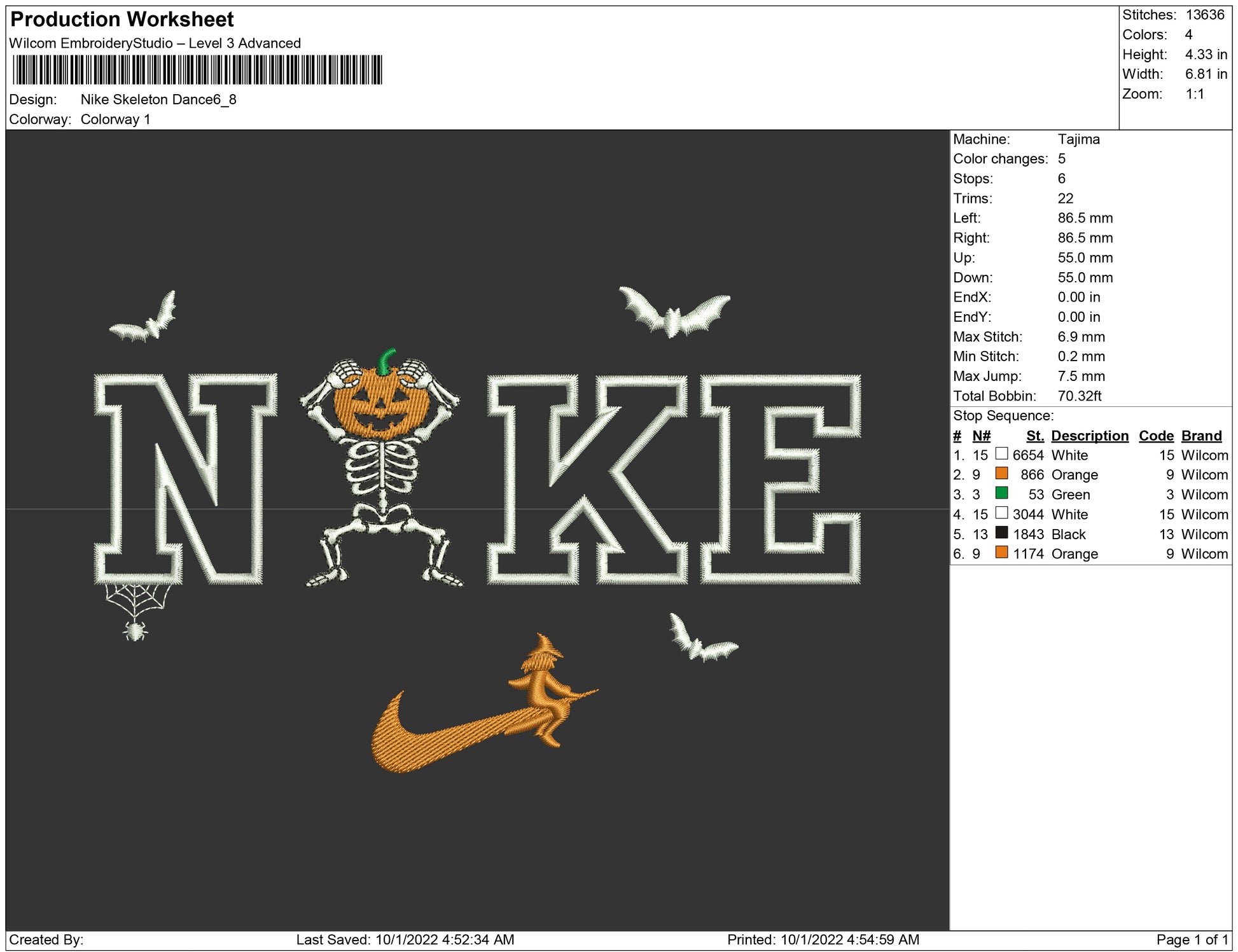This screenshot has width=1238, height=952.
Task: Click the white swatch in stop 1
Action: [x=1001, y=454]
